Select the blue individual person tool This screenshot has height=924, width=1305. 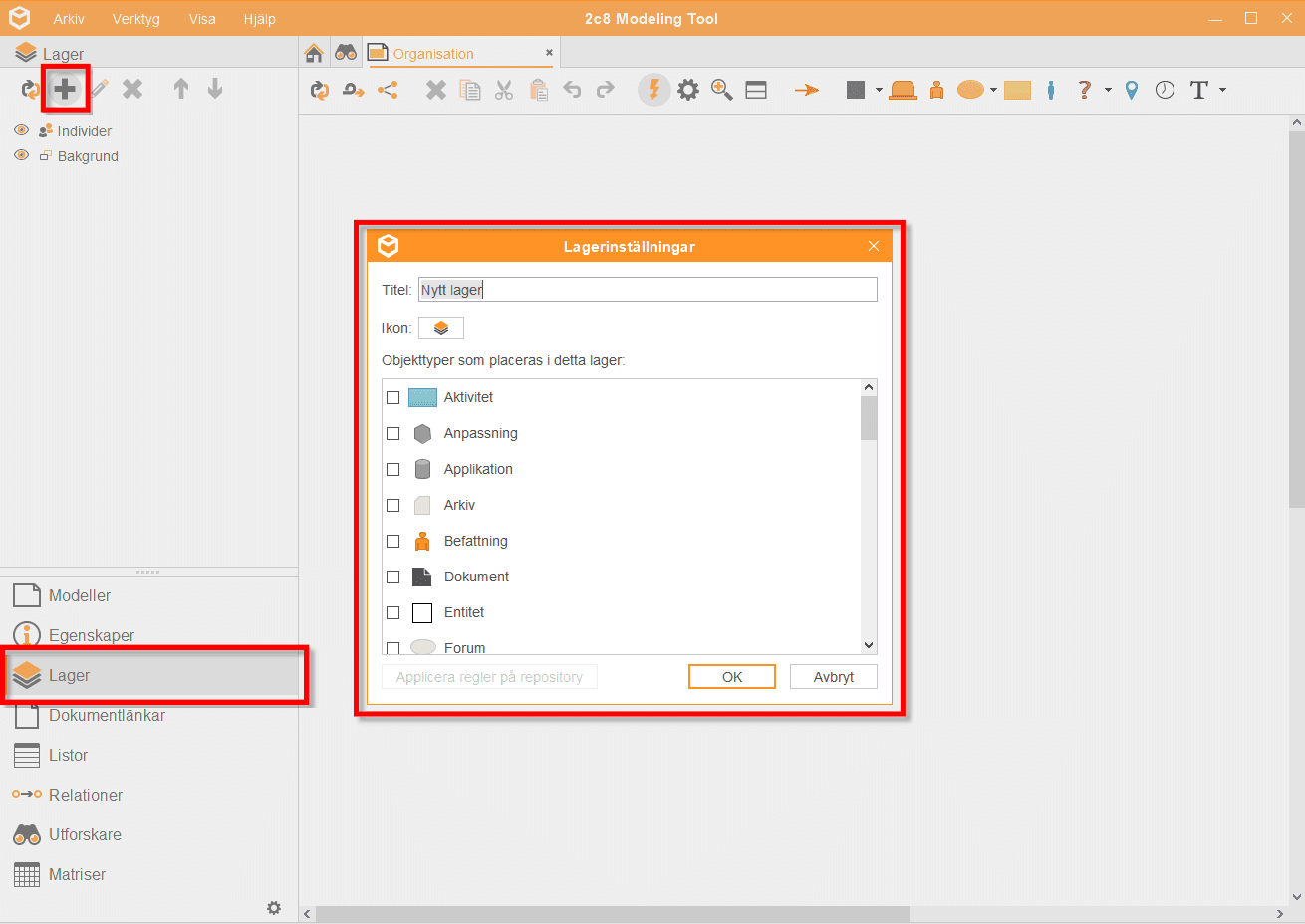tap(1051, 91)
